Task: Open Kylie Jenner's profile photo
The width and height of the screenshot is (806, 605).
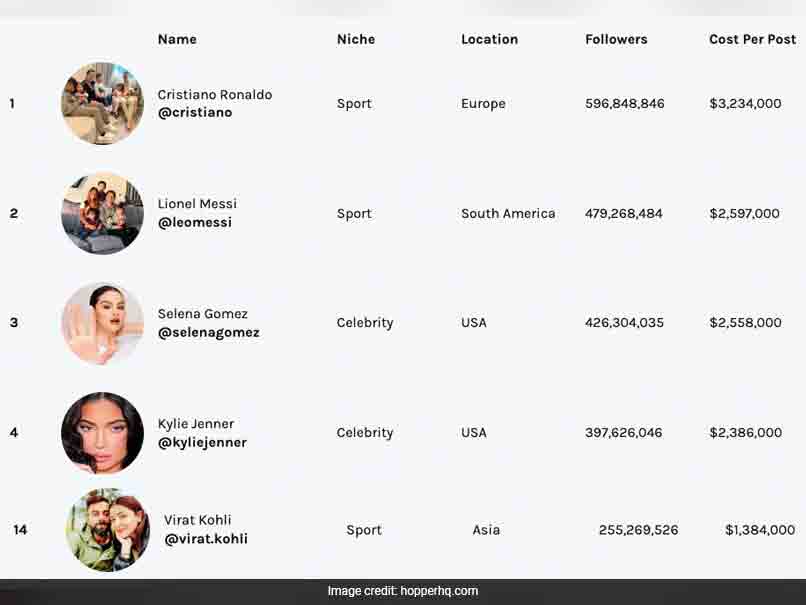Action: coord(102,433)
